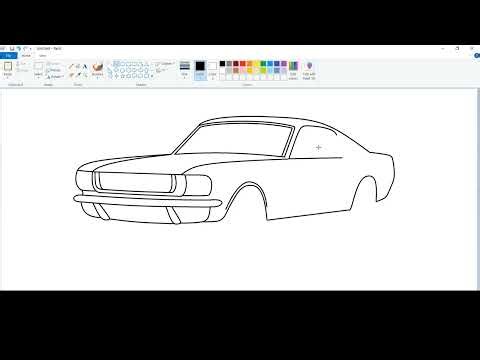Screen dimensions: 480x360
Task: Switch to the View ribbon tab
Action: [x=43, y=55]
